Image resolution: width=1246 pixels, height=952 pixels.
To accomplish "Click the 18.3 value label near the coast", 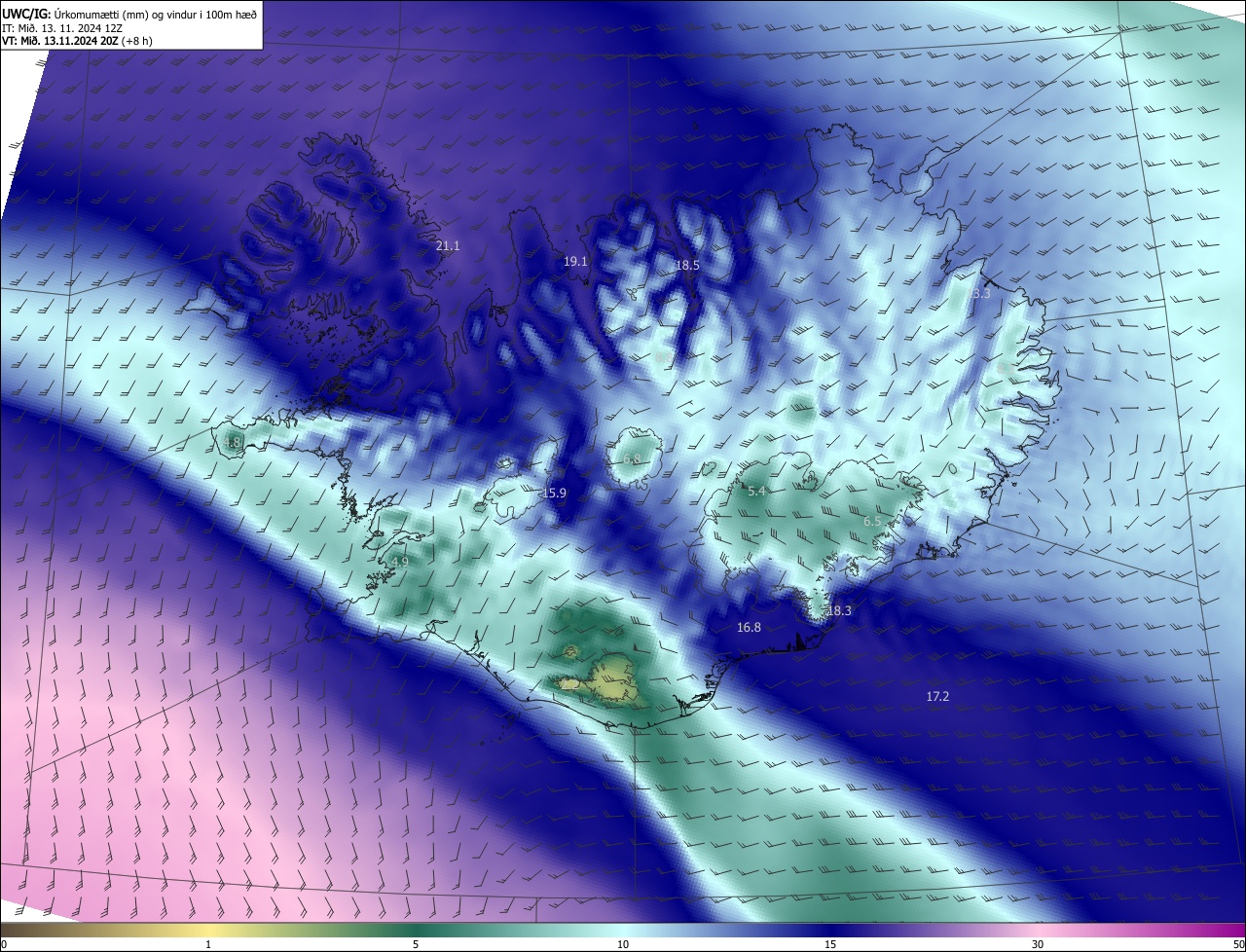I will click(x=839, y=610).
